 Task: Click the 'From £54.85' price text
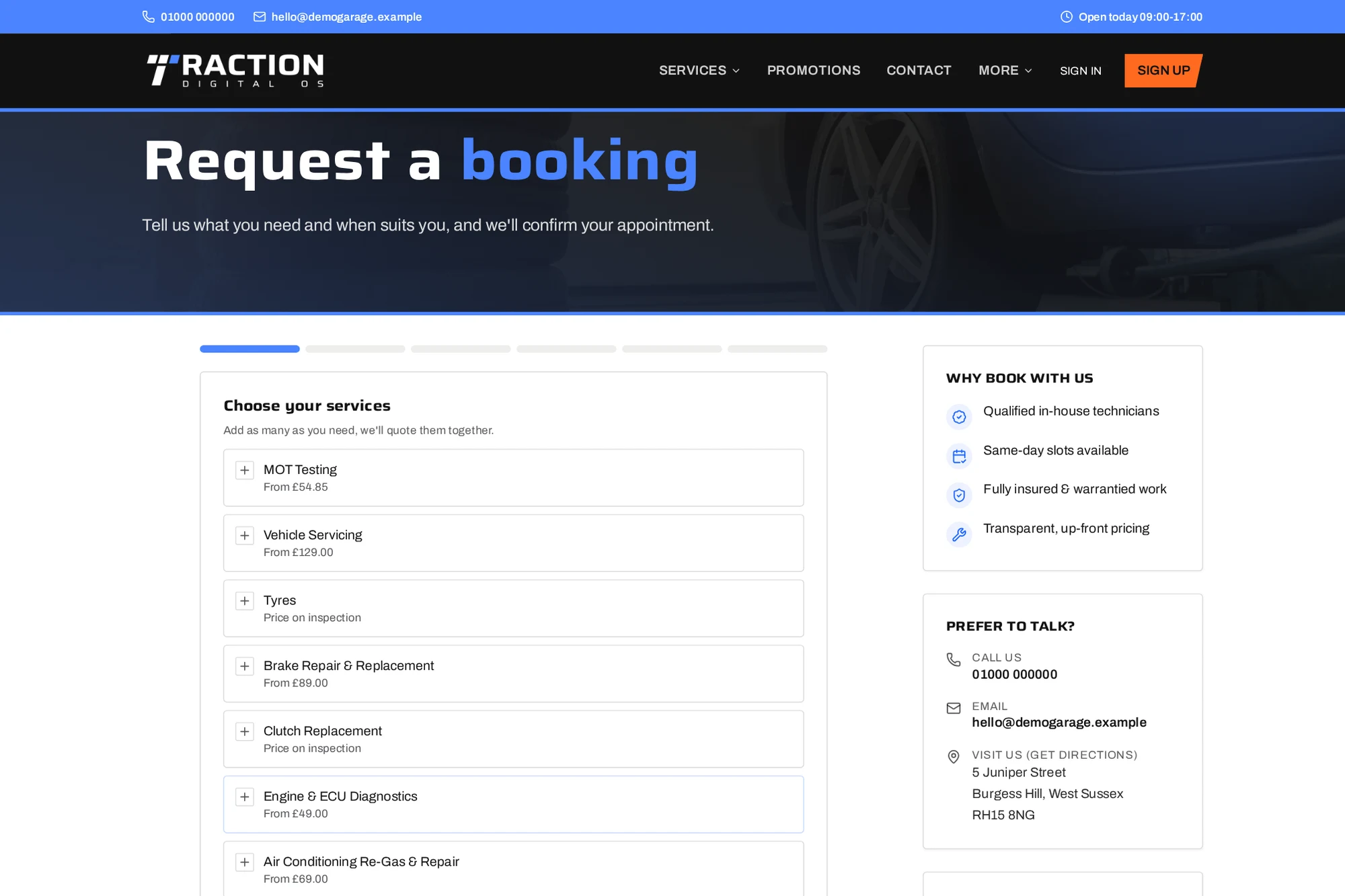(296, 487)
